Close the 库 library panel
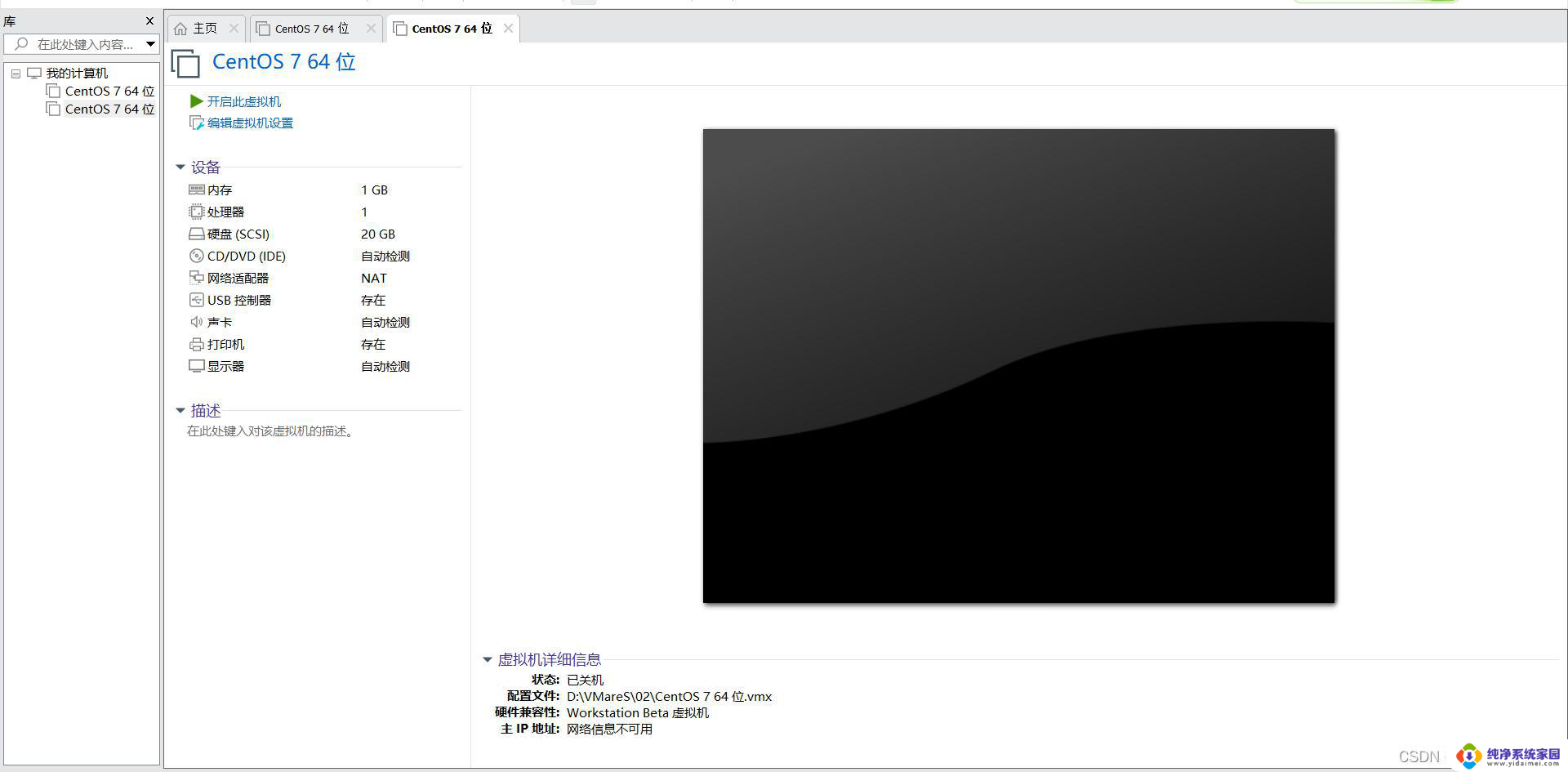1568x772 pixels. point(149,21)
